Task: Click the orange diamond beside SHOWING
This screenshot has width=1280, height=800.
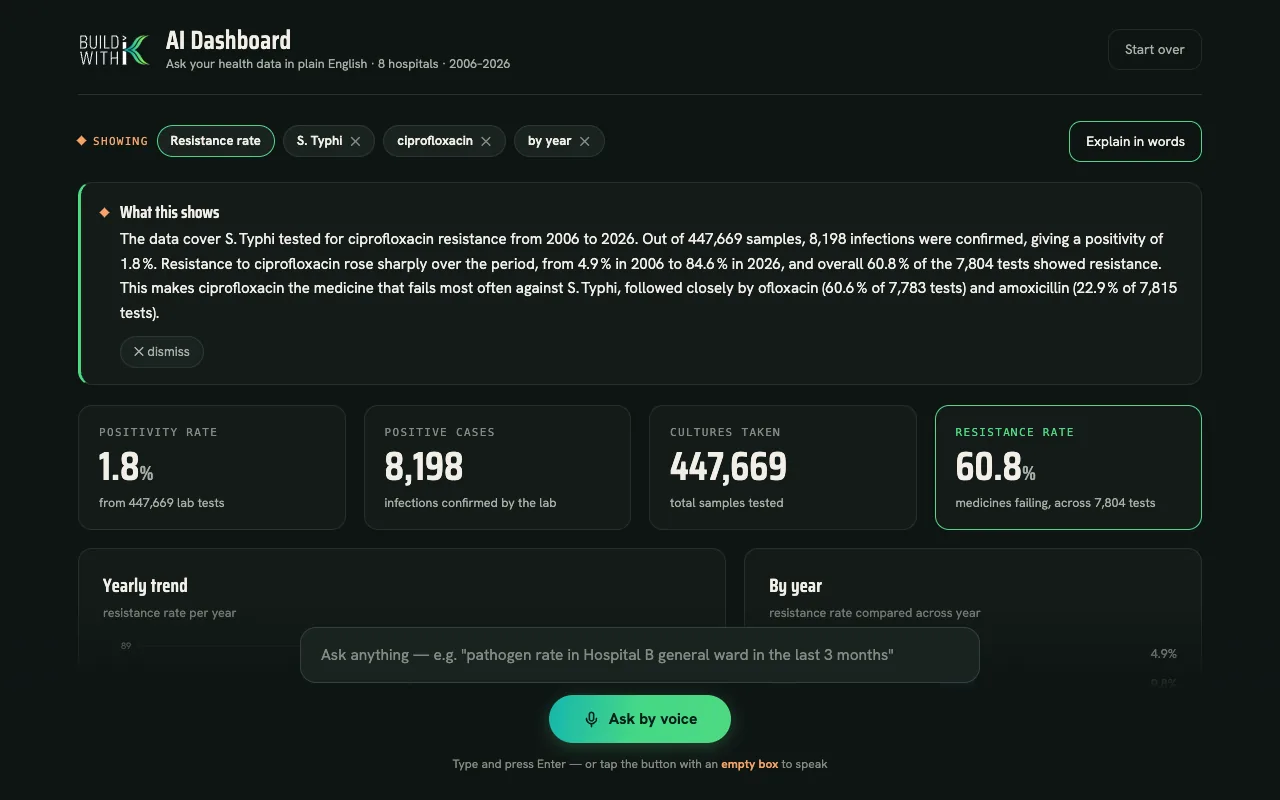Action: click(x=82, y=141)
